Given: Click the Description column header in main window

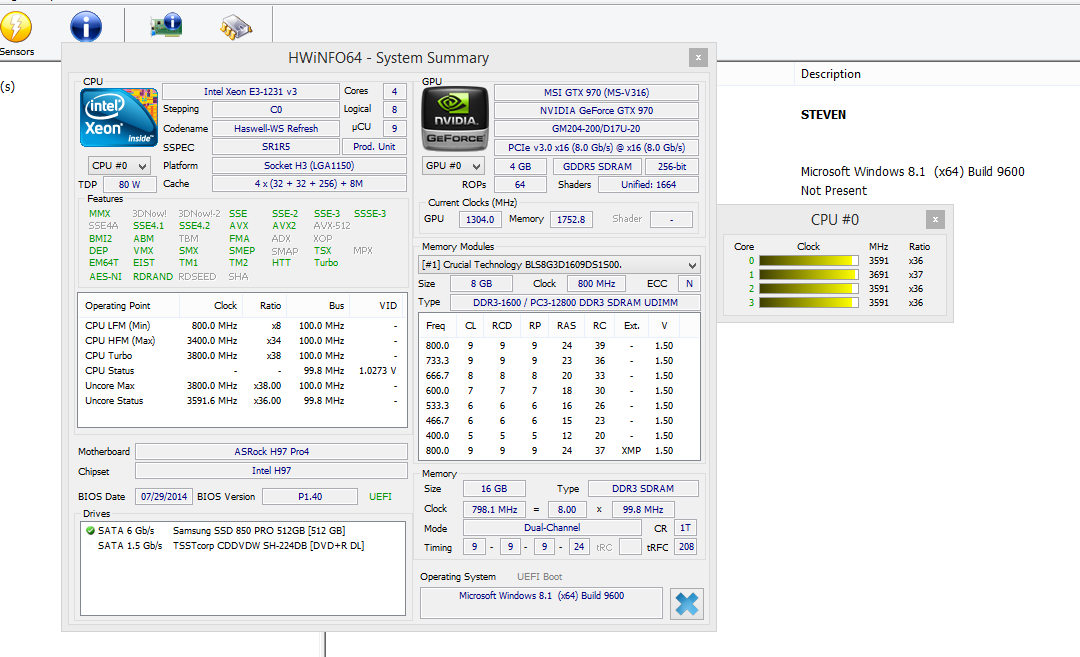Looking at the screenshot, I should pos(831,74).
